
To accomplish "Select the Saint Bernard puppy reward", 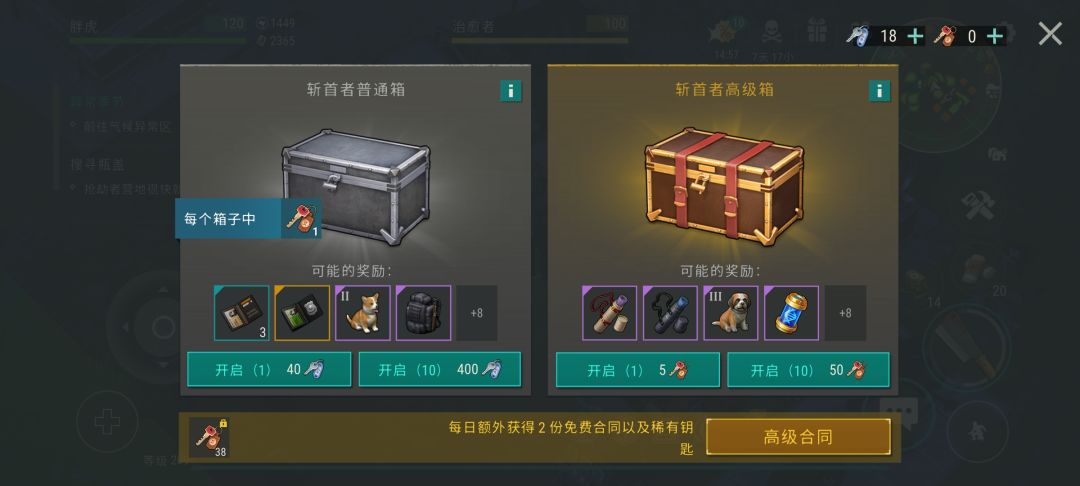I will (731, 313).
